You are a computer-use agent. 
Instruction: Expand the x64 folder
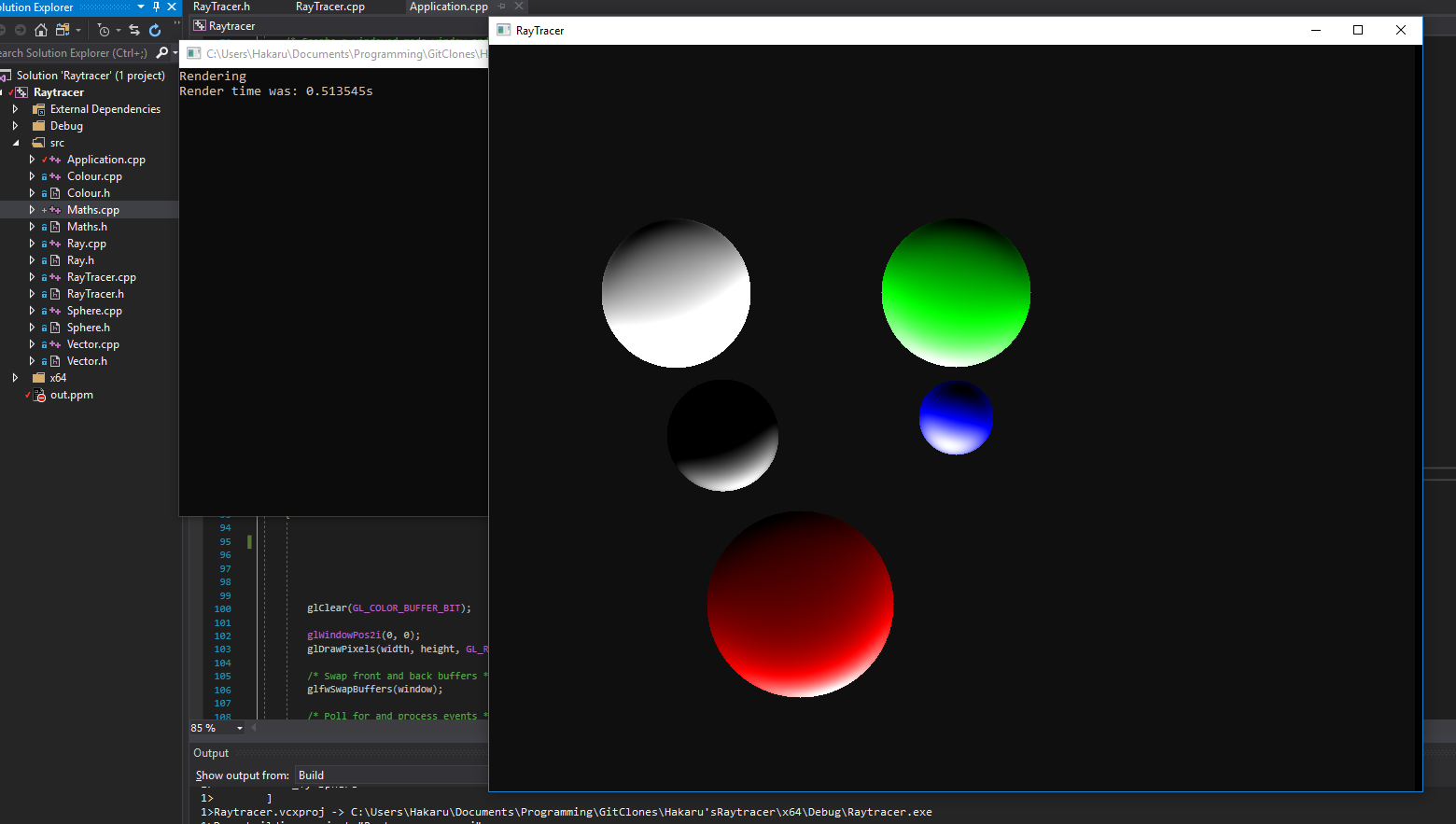16,377
